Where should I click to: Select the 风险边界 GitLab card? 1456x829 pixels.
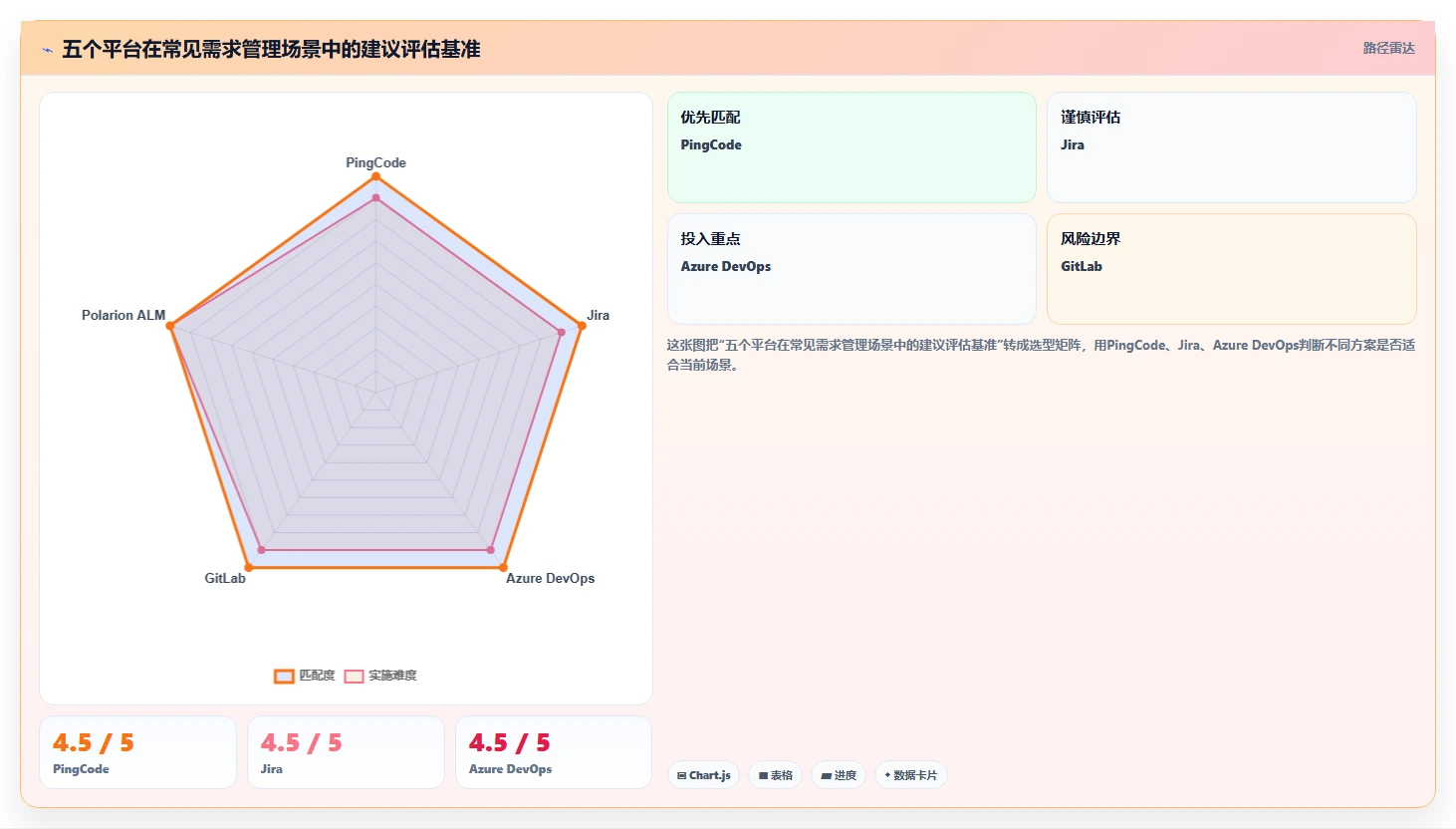1232,269
